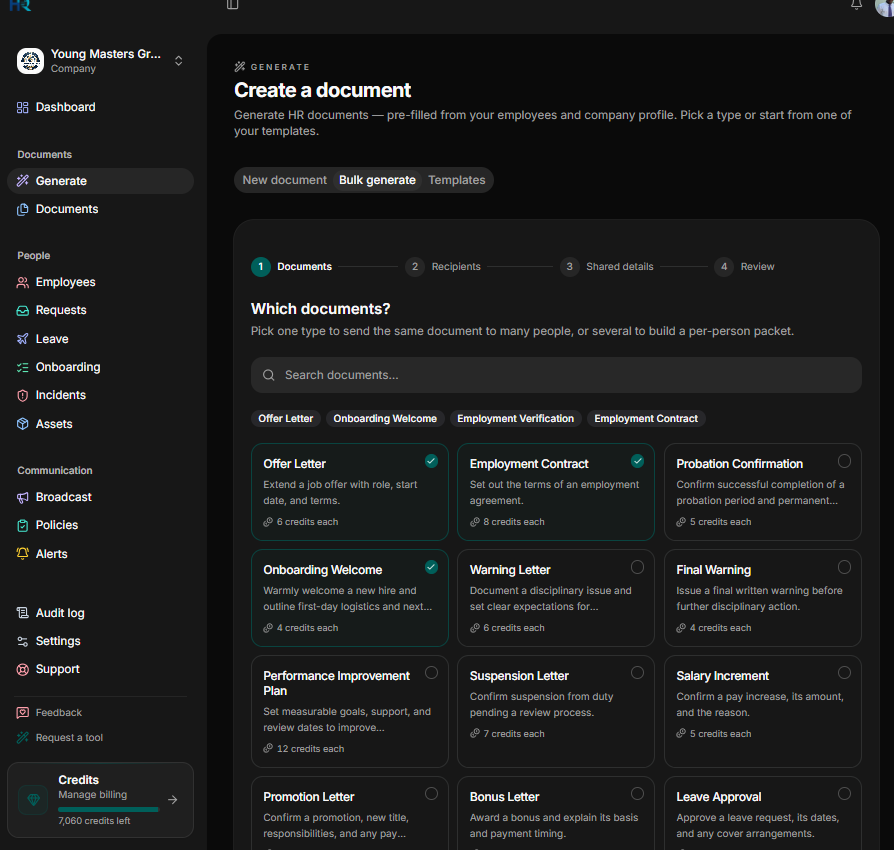894x850 pixels.
Task: Click the Audit log scroll icon
Action: tap(22, 613)
